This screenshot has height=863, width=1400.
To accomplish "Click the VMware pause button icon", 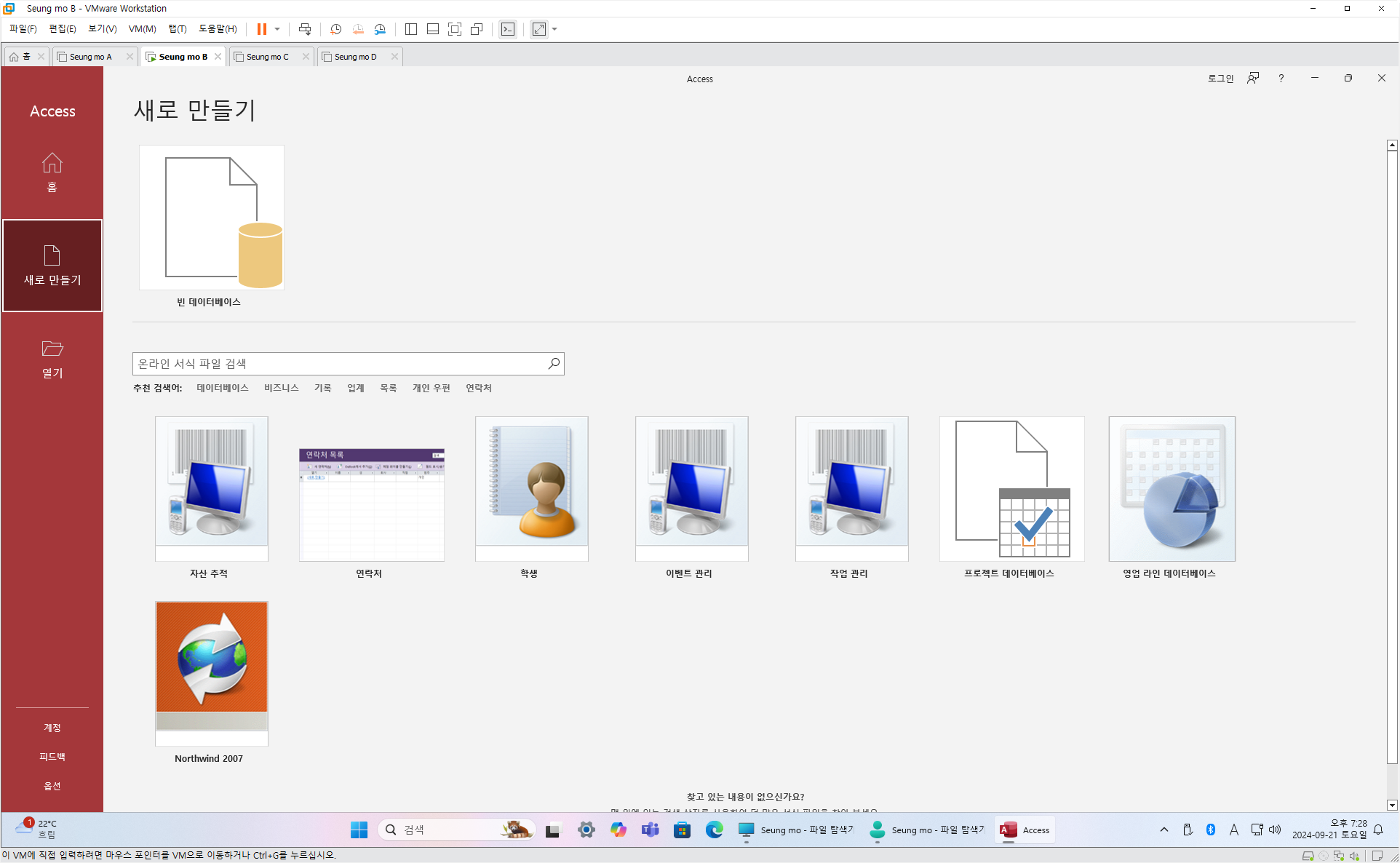I will 261,29.
